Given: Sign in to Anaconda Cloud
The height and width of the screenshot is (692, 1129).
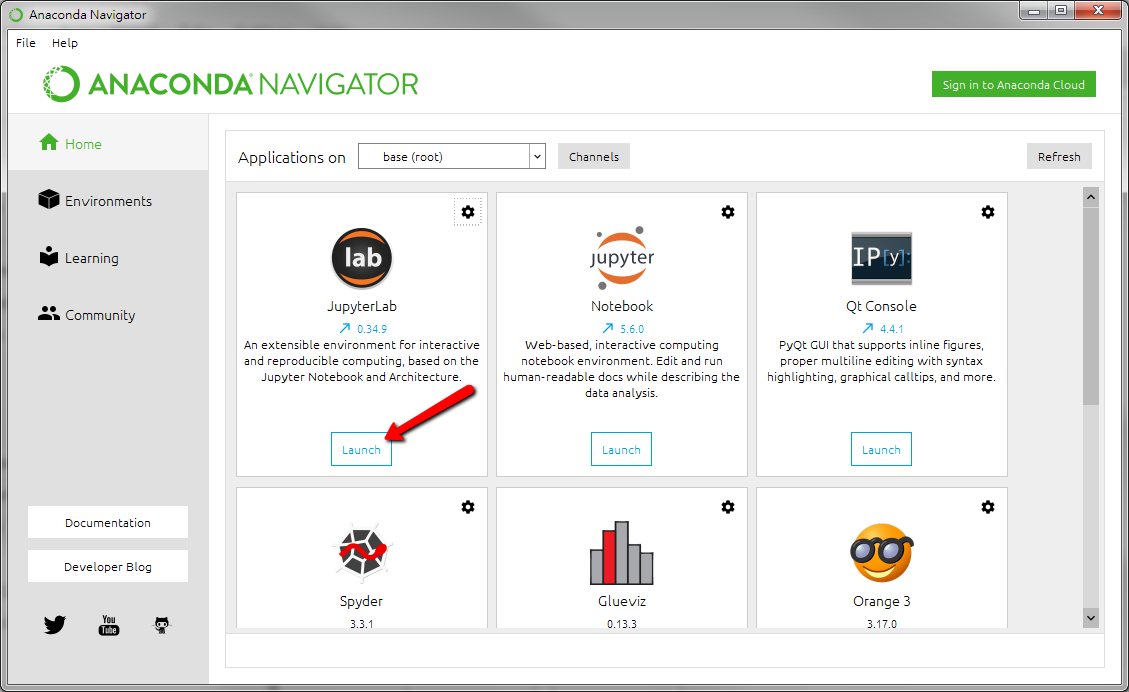Looking at the screenshot, I should (1014, 84).
